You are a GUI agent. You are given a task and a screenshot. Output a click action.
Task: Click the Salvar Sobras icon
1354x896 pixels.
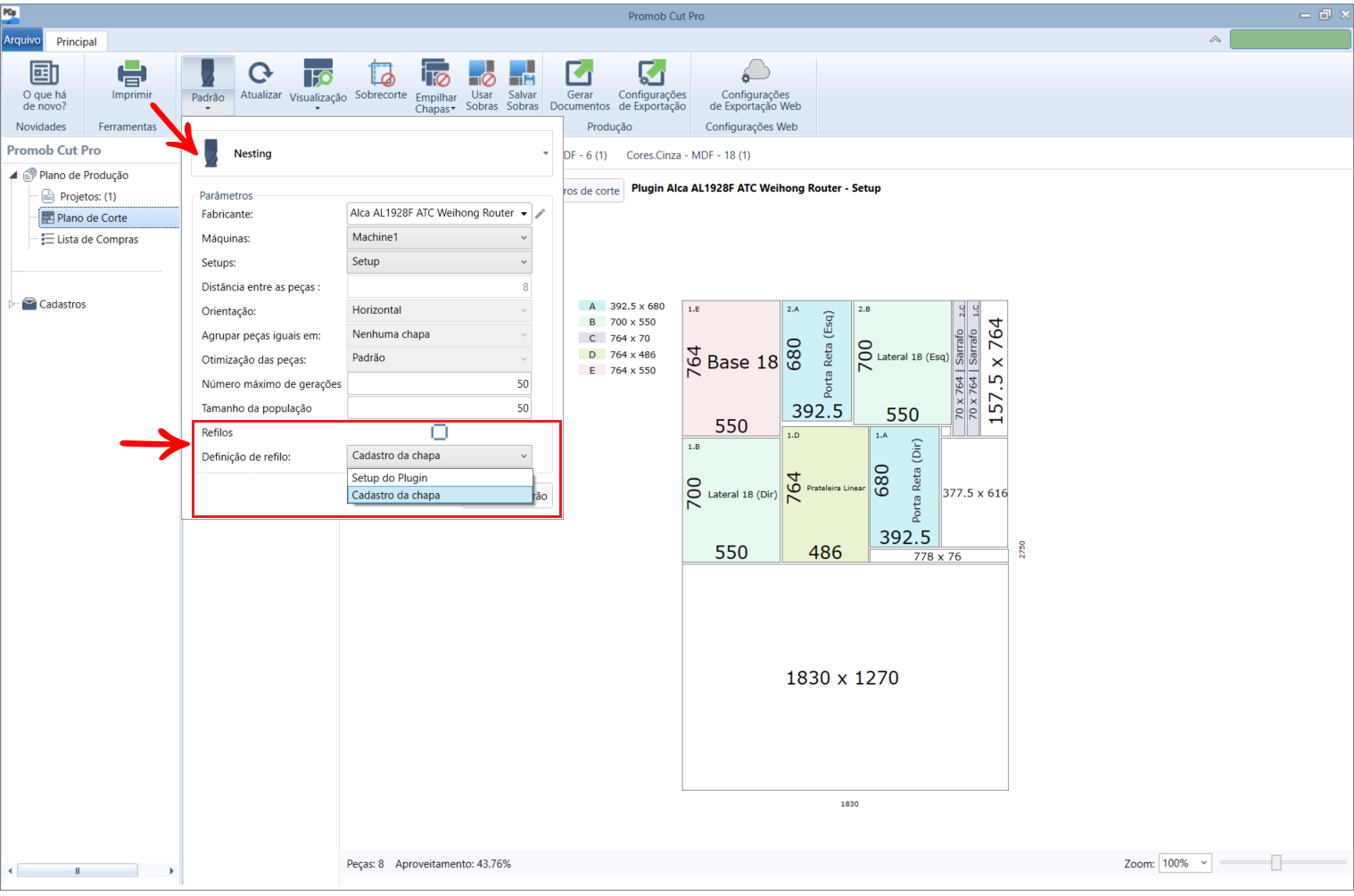coord(522,72)
